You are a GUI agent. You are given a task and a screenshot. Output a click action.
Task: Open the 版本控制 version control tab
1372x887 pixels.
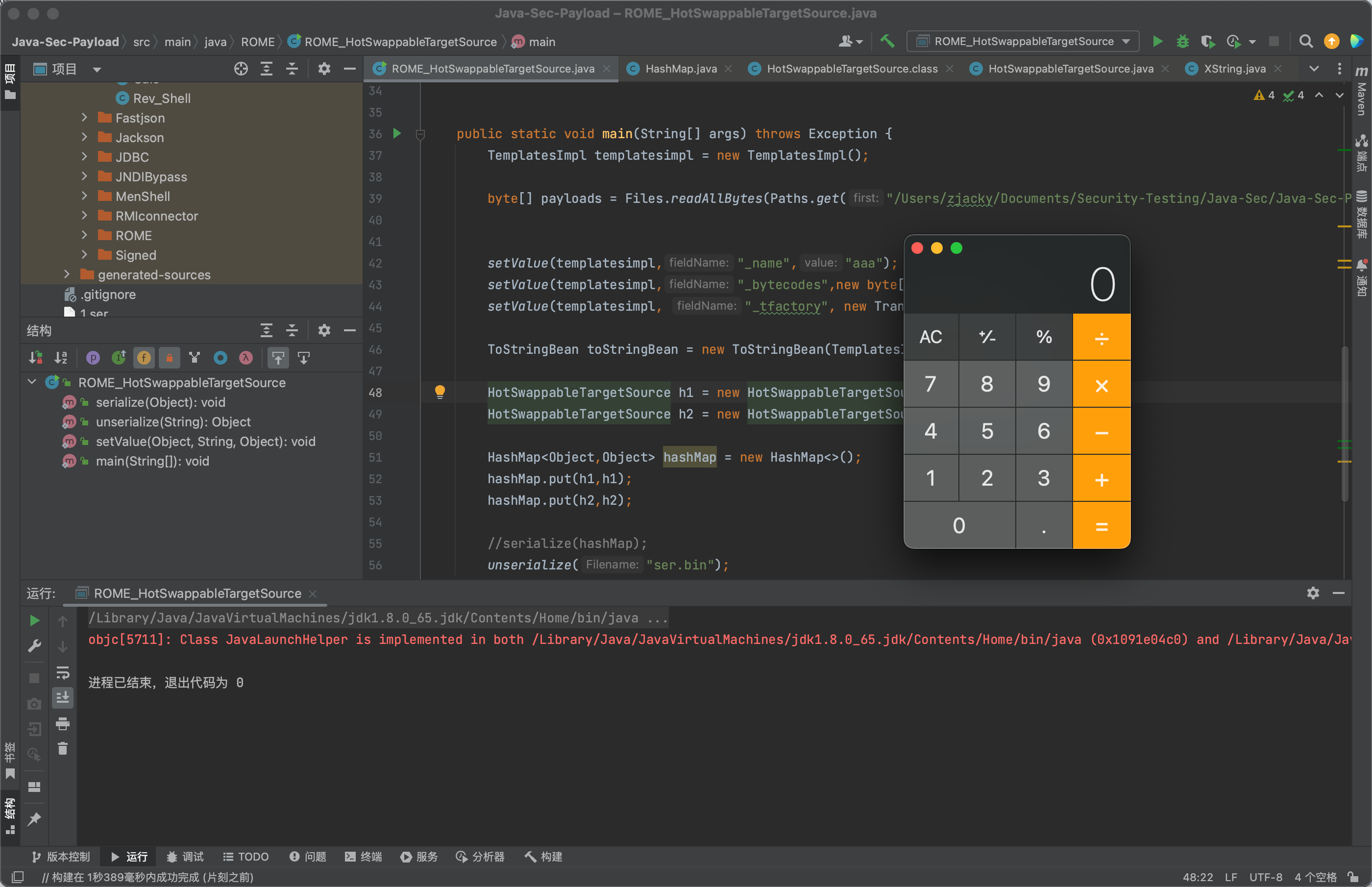(x=61, y=857)
